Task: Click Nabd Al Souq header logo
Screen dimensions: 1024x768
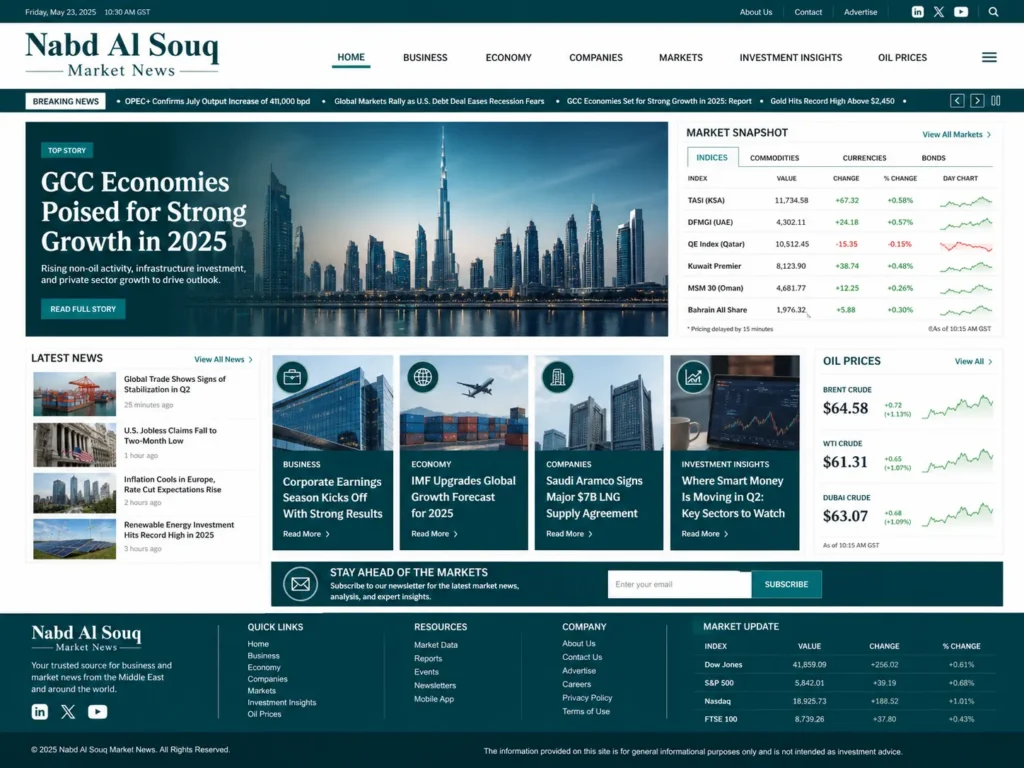Action: coord(122,55)
